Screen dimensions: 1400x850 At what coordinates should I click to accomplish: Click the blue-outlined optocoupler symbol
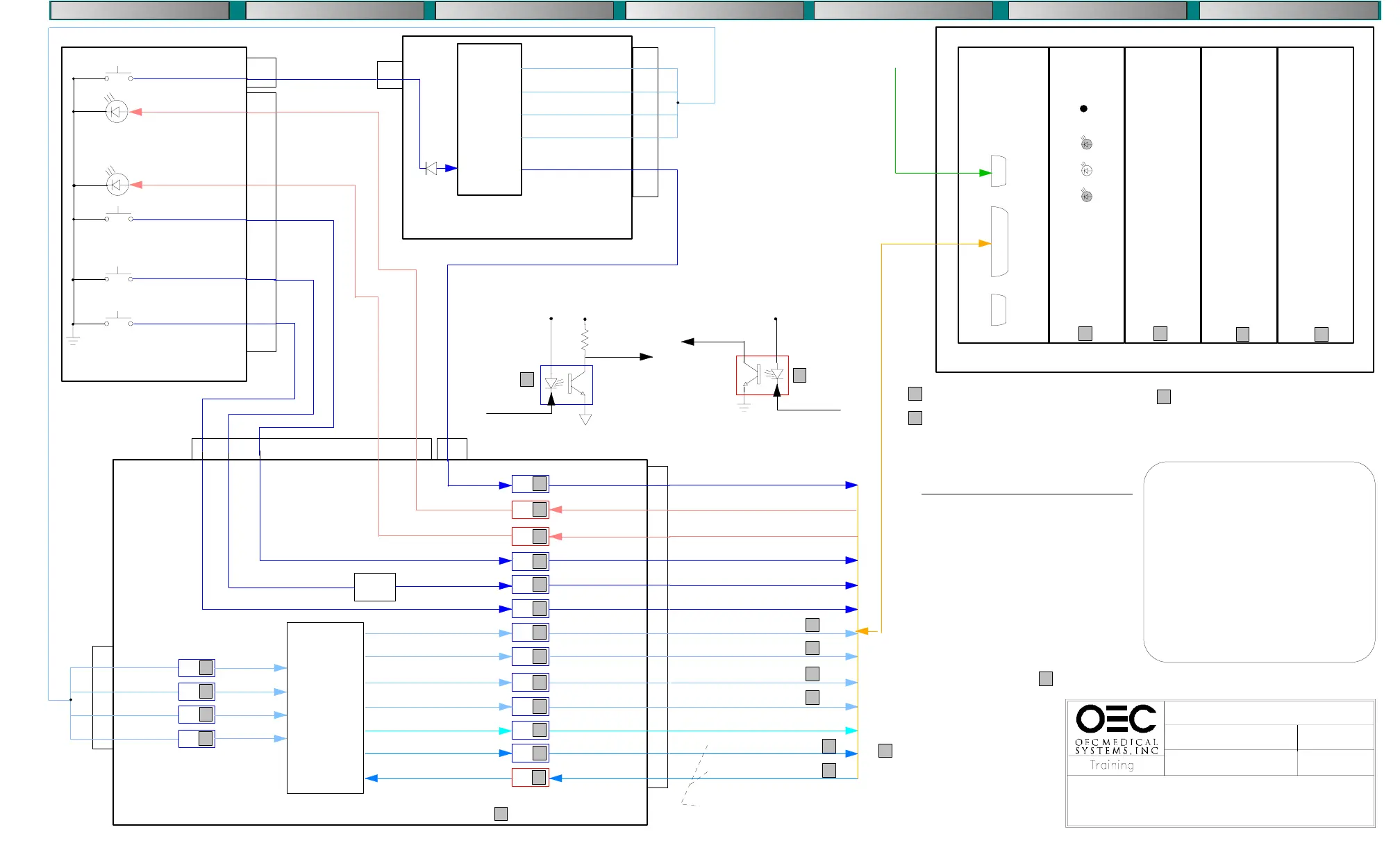566,385
